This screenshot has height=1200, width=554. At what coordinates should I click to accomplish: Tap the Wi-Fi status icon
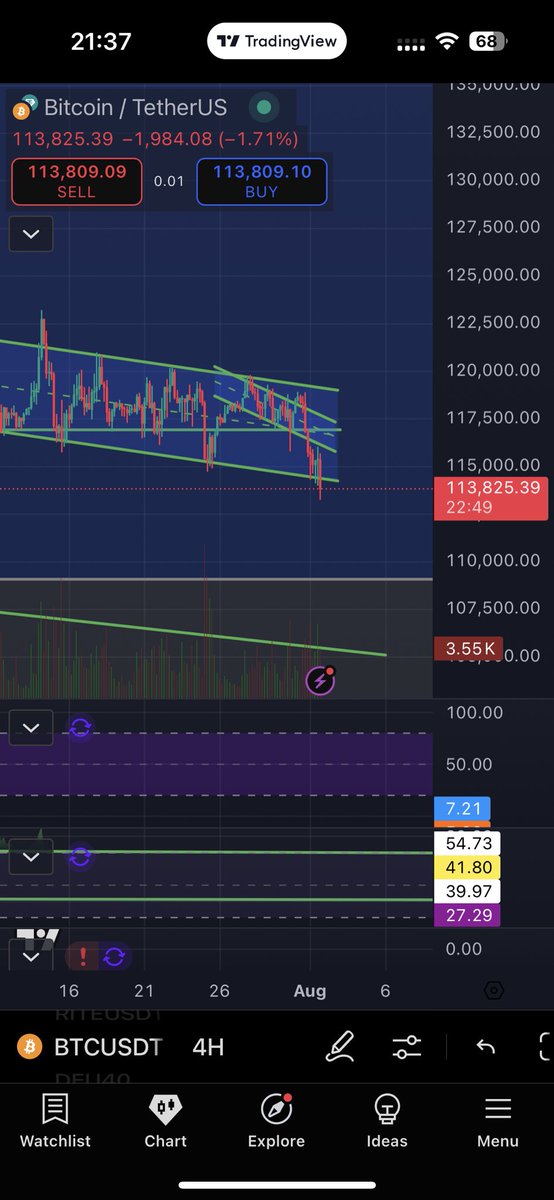[x=448, y=42]
